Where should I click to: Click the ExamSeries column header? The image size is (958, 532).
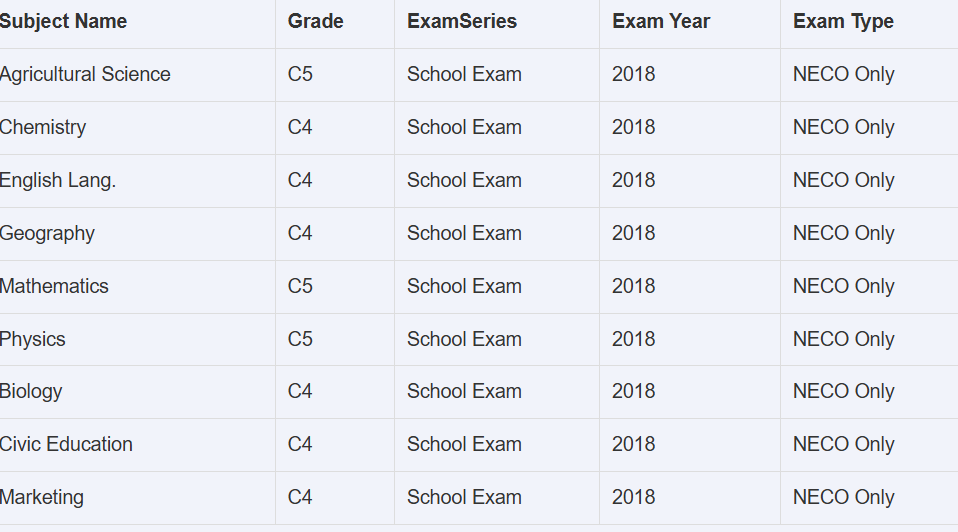pos(462,21)
